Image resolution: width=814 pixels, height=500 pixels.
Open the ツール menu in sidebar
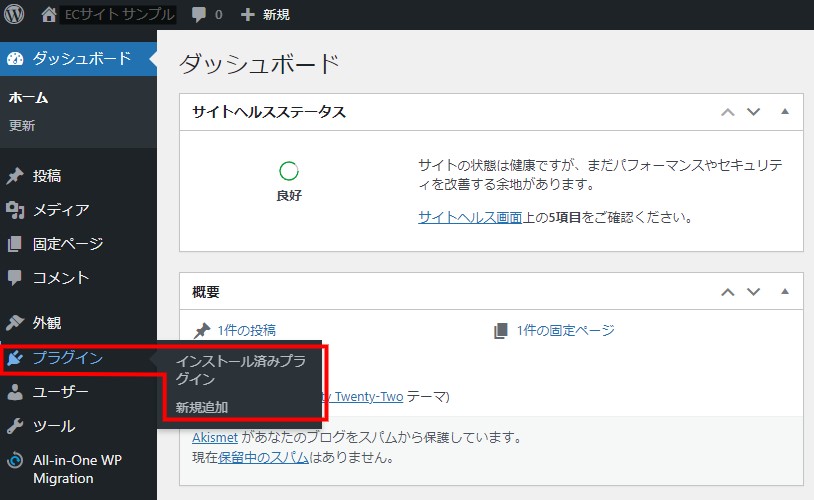[x=53, y=426]
